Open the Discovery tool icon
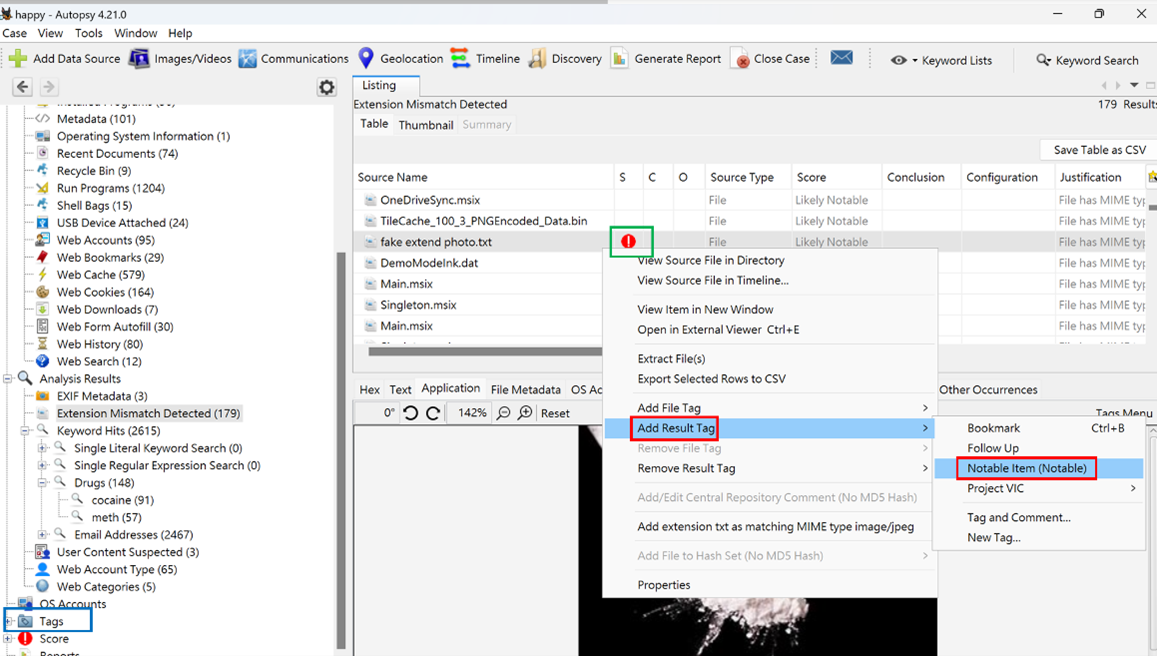 pyautogui.click(x=537, y=58)
